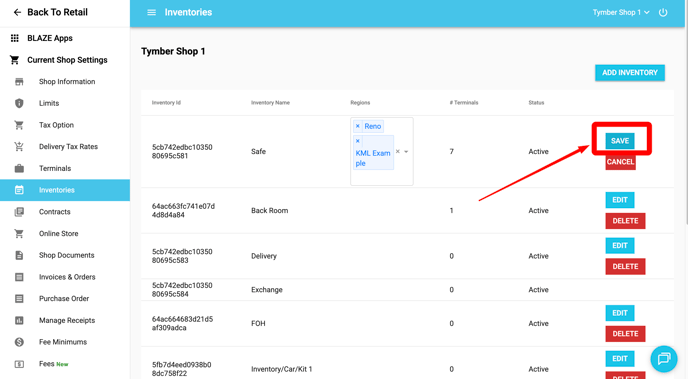The width and height of the screenshot is (688, 379).
Task: Toggle the hamburger menu icon
Action: [151, 12]
